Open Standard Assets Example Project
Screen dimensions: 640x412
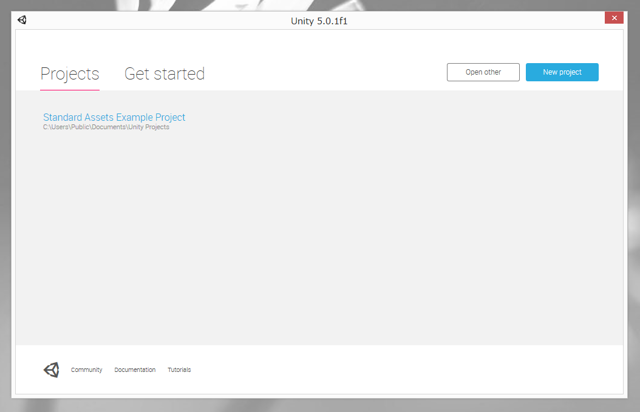[x=114, y=117]
